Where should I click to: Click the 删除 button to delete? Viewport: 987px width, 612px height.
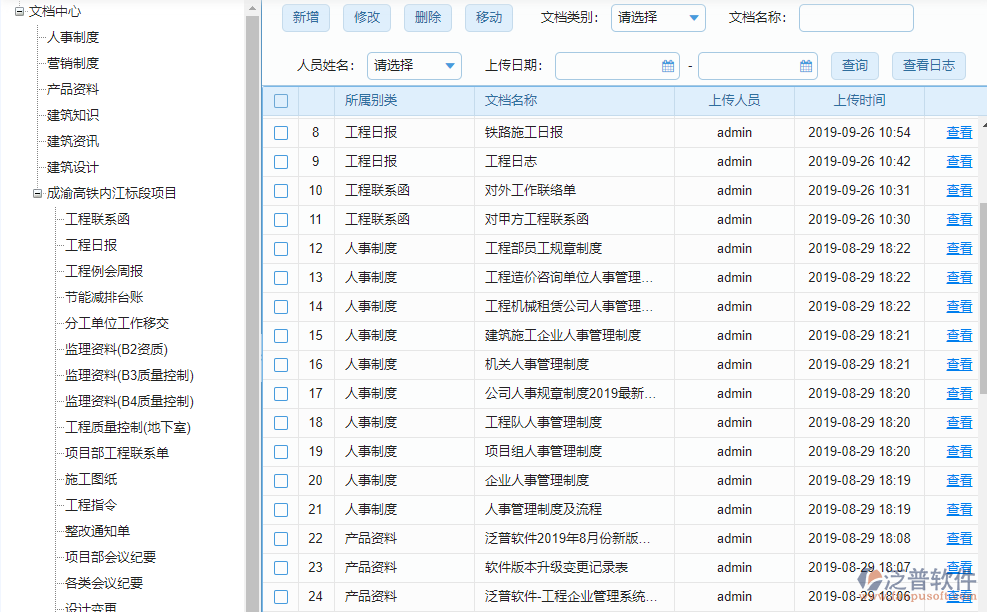click(x=427, y=18)
